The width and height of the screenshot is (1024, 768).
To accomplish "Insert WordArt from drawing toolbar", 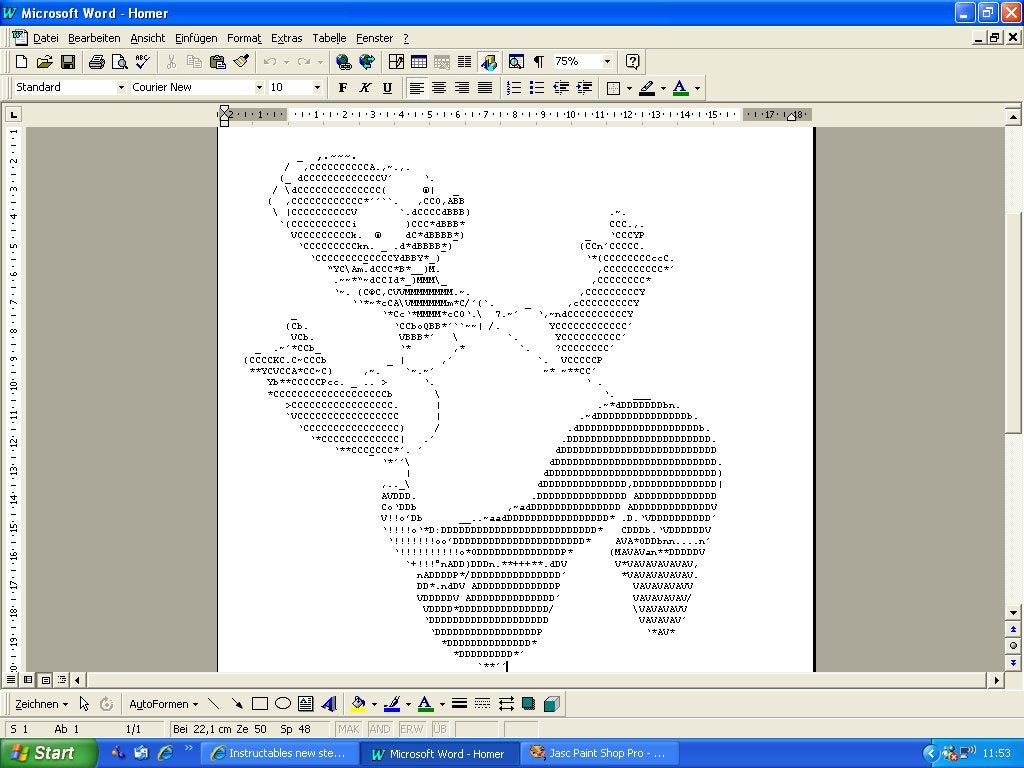I will pyautogui.click(x=328, y=704).
